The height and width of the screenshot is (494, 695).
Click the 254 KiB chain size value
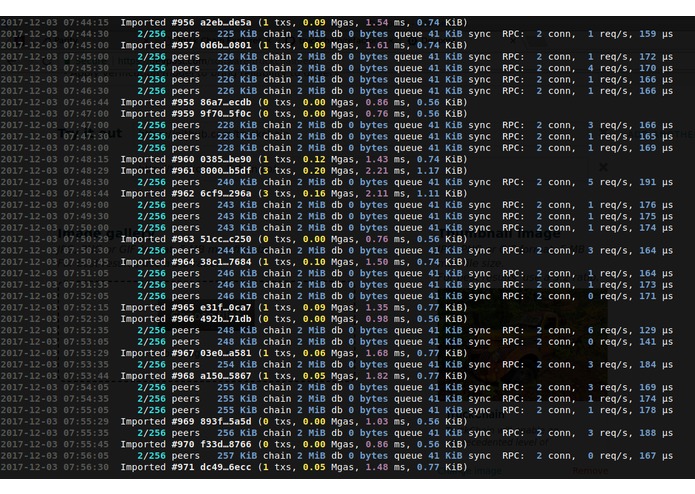click(x=237, y=365)
